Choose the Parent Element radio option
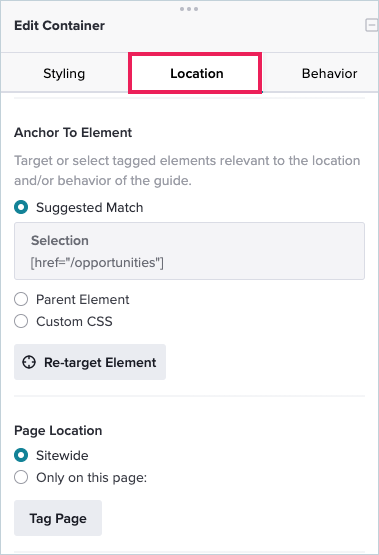The width and height of the screenshot is (379, 555). 21,299
